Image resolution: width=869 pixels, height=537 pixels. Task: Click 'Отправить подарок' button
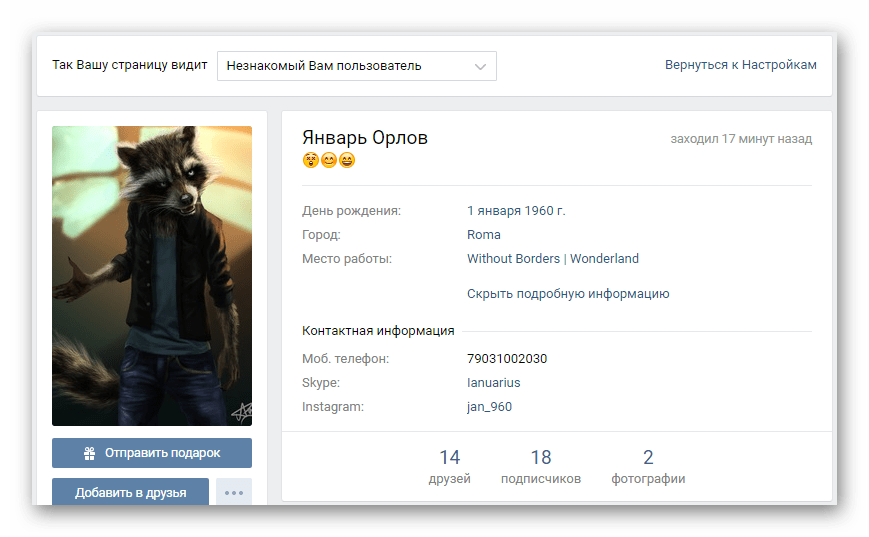pos(152,453)
